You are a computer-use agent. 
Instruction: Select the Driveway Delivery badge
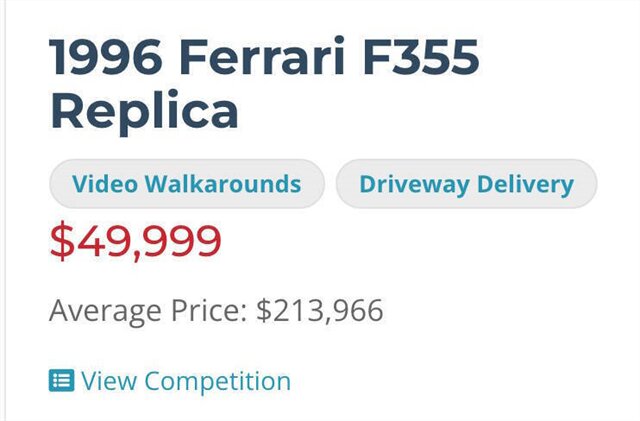(466, 184)
